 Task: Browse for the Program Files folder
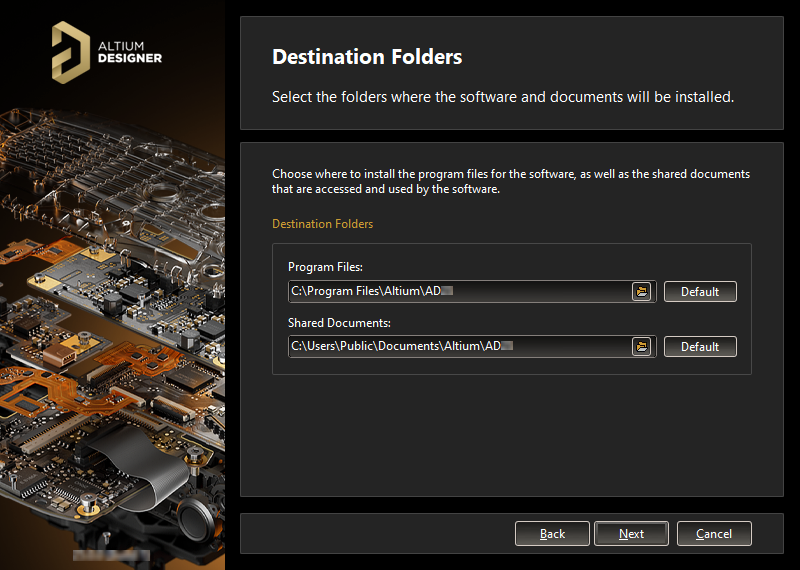(x=641, y=291)
